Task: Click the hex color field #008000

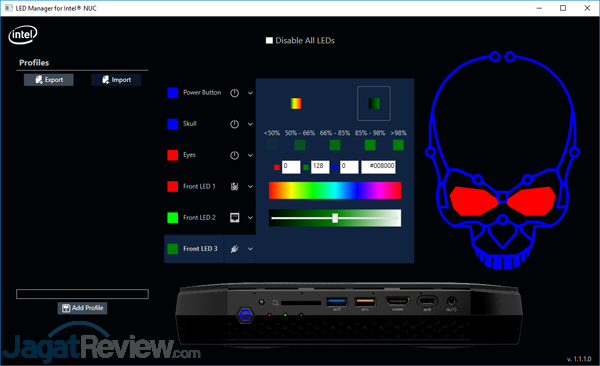Action: (x=378, y=167)
